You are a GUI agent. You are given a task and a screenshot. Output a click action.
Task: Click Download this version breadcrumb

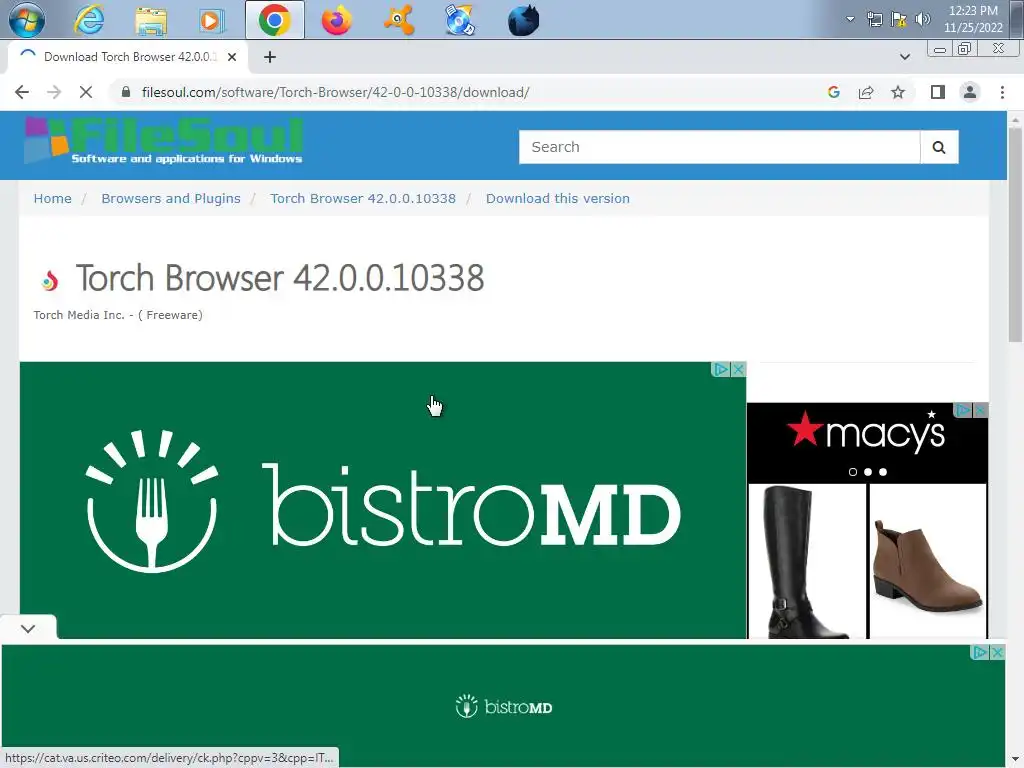558,199
